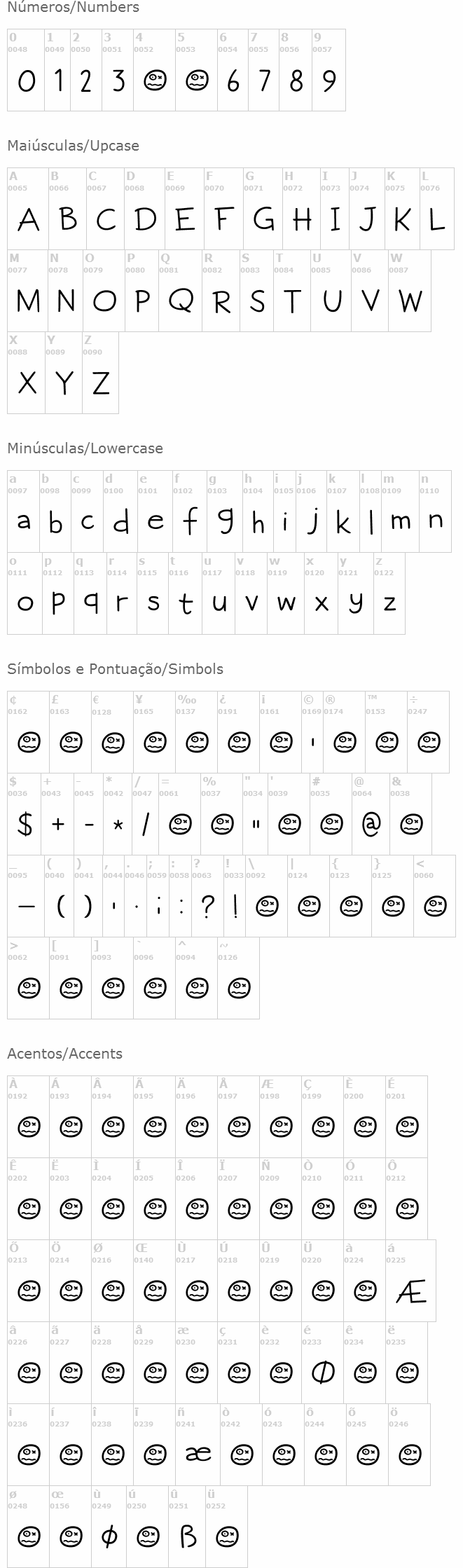Click the Acentos/Accents section heading

click(x=64, y=1054)
